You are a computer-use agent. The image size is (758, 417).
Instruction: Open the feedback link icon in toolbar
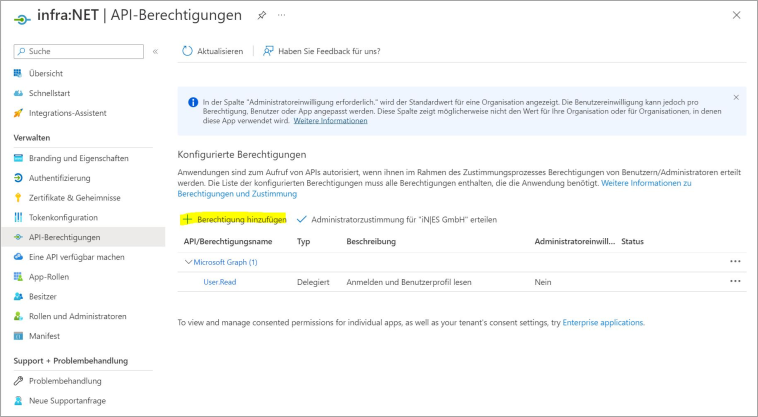(x=268, y=51)
